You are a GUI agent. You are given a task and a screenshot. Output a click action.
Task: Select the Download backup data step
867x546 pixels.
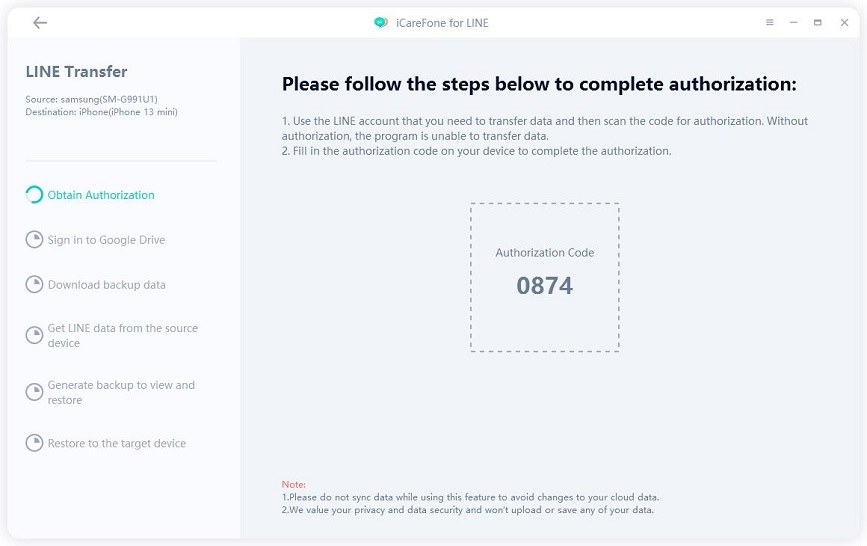click(106, 285)
